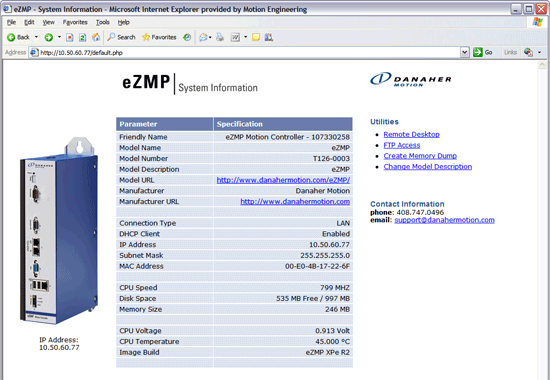Viewport: 550px width, 380px height.
Task: Click the Go button
Action: coord(483,53)
